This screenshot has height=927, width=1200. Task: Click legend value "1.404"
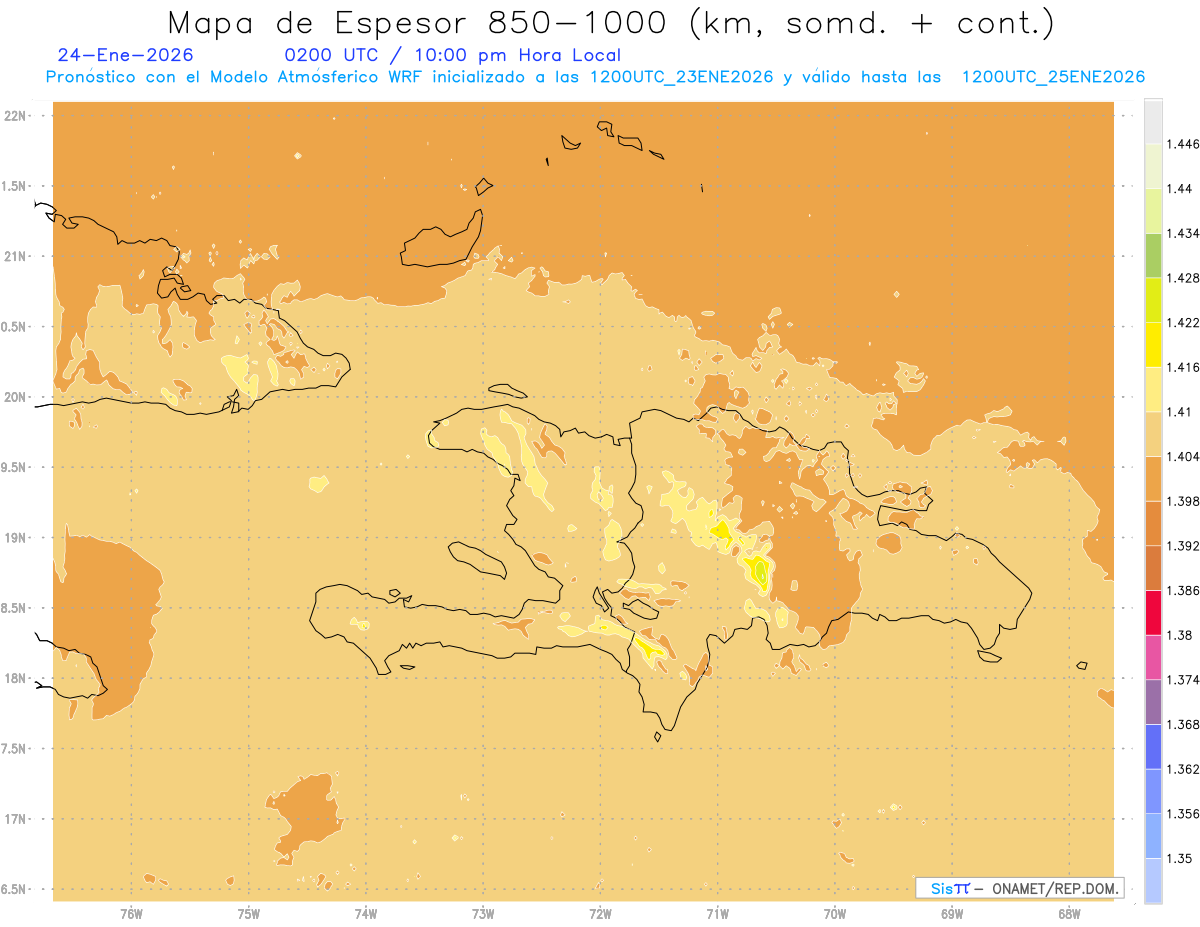(1183, 456)
